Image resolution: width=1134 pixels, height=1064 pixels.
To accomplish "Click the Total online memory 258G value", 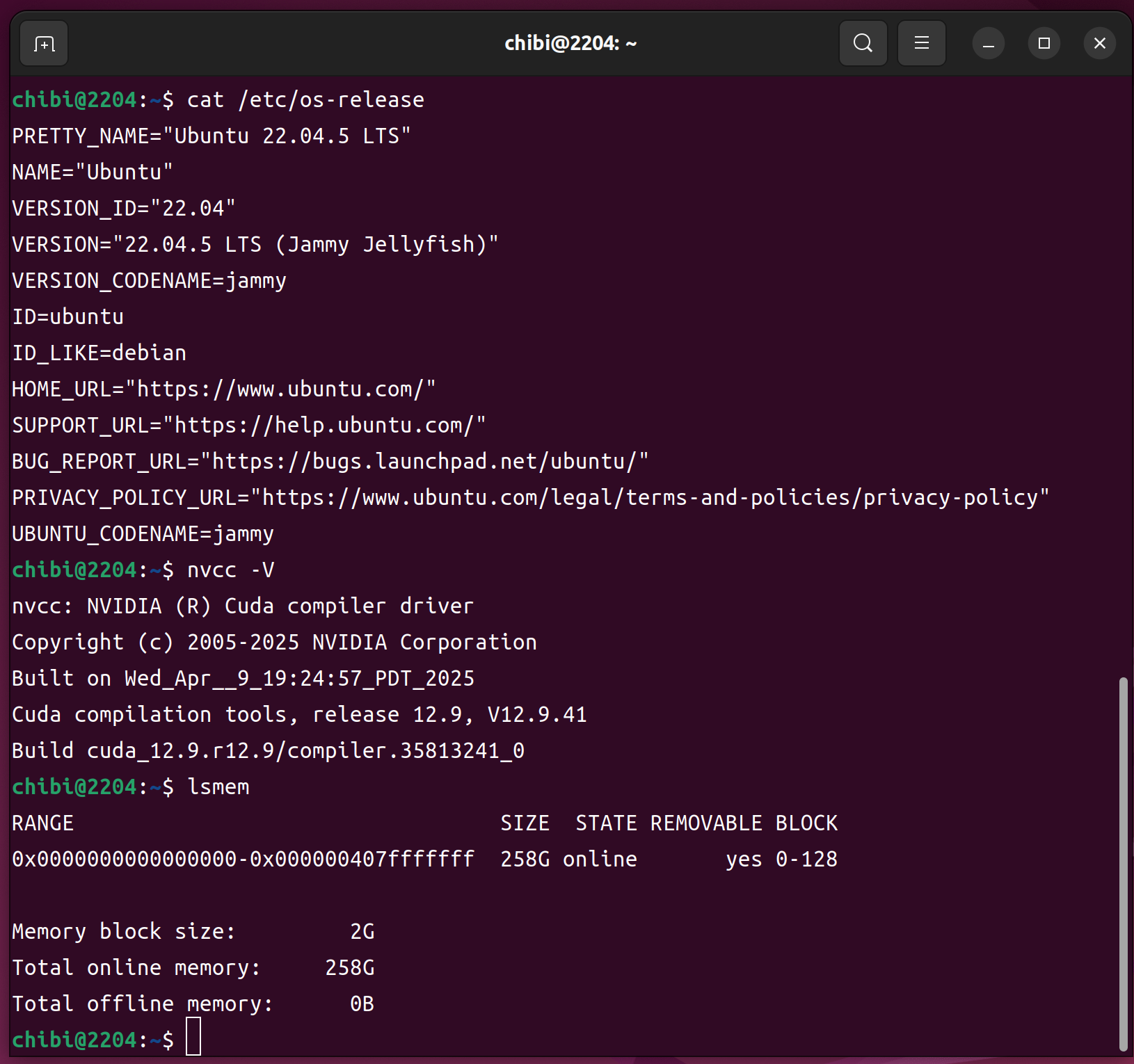I will pos(350,968).
